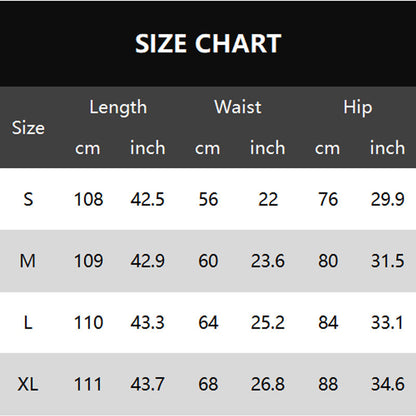This screenshot has height=416, width=416.
Task: Click the waist value 26.8 inch
Action: (268, 384)
